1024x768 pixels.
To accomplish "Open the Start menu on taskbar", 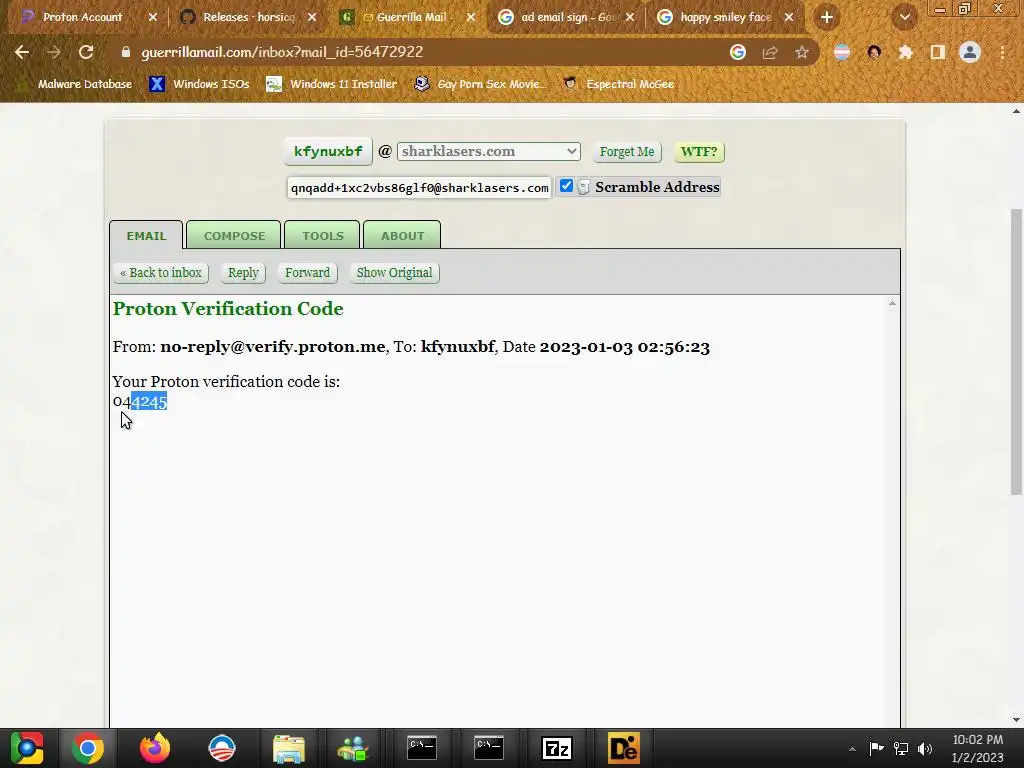I will click(27, 748).
